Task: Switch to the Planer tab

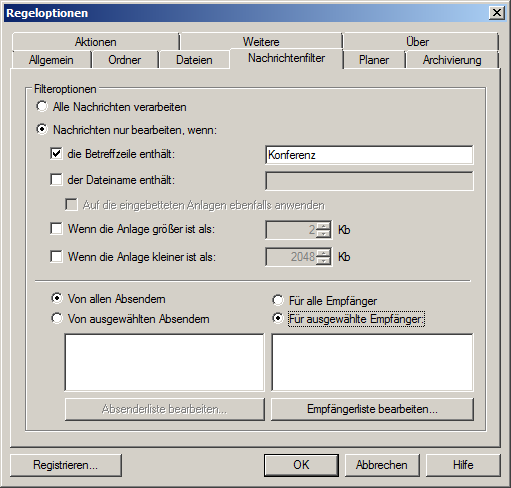Action: (x=374, y=60)
